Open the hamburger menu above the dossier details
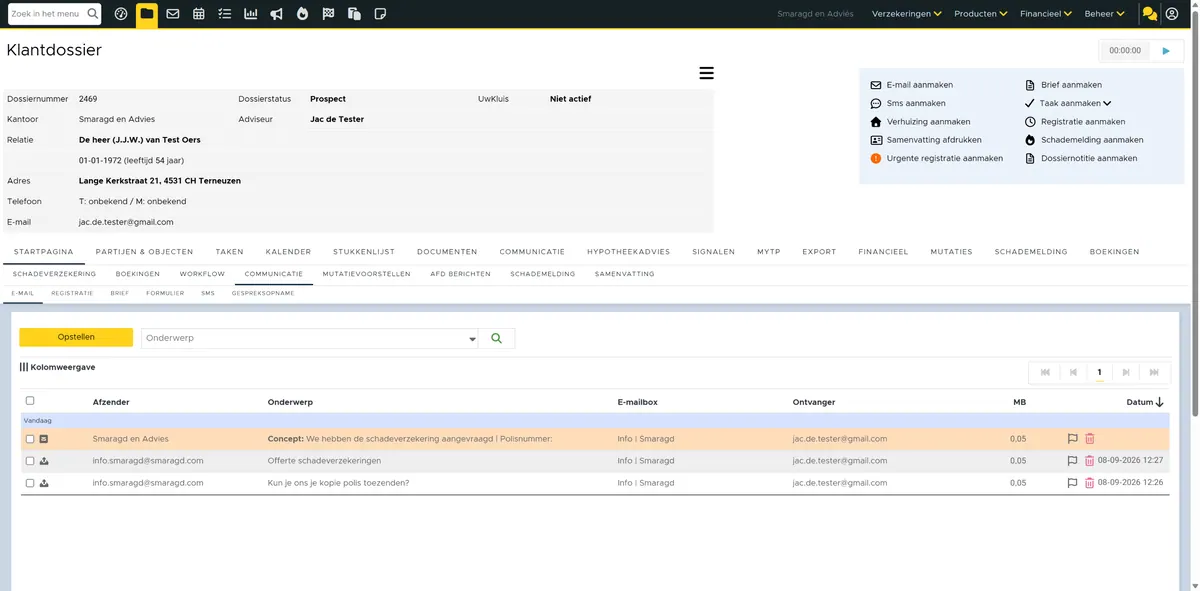1200x591 pixels. coord(706,73)
